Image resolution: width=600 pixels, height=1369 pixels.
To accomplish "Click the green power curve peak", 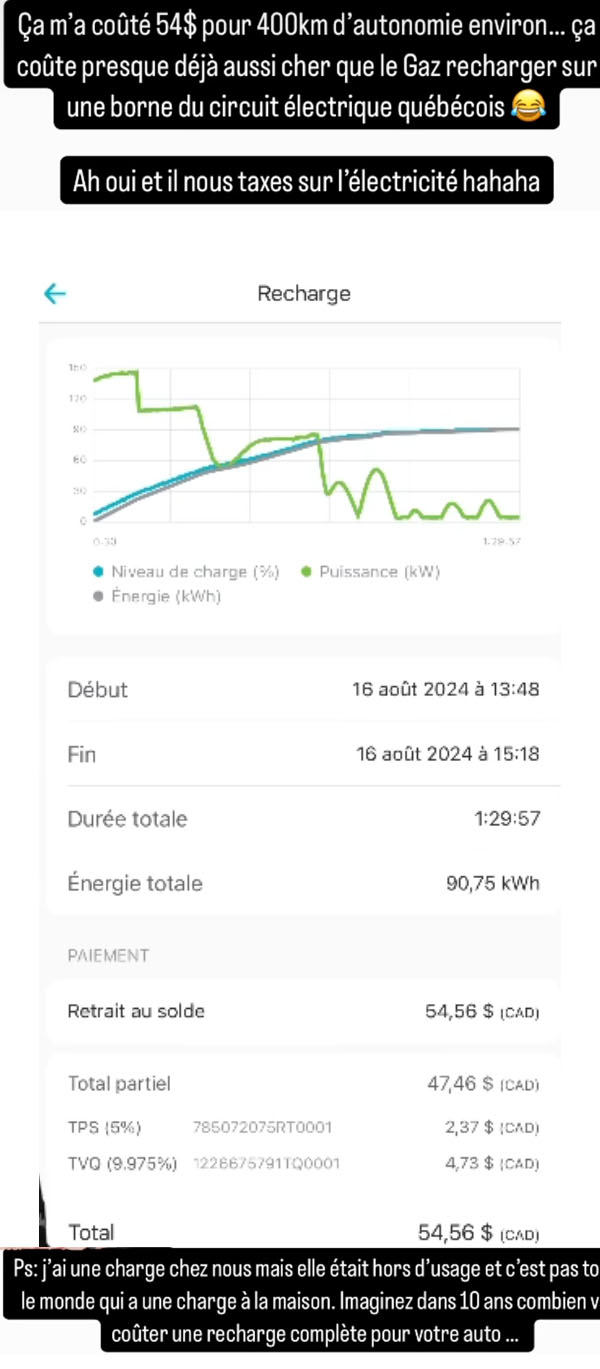I will pyautogui.click(x=120, y=372).
